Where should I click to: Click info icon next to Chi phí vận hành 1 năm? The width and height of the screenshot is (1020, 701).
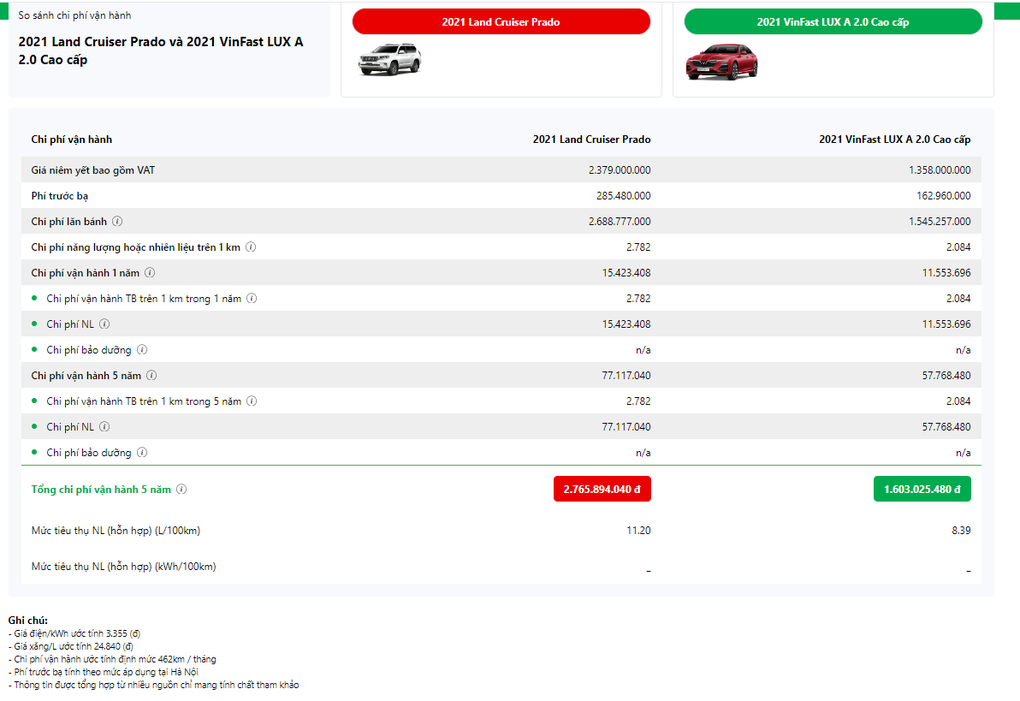pos(150,273)
